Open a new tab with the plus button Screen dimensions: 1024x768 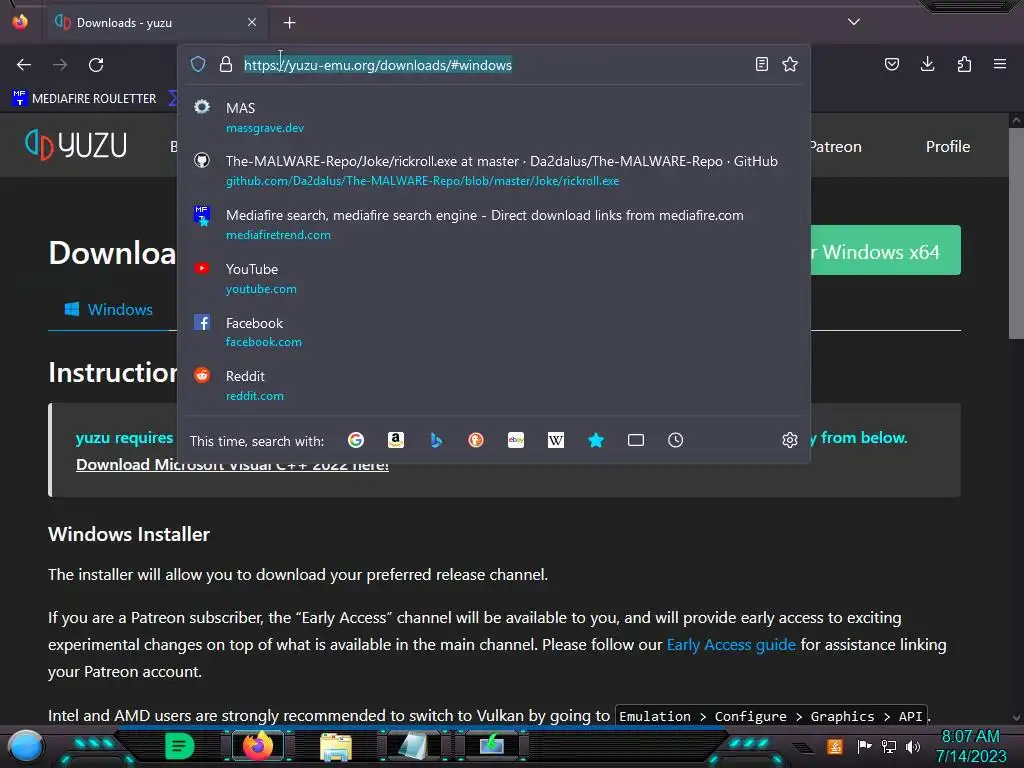tap(289, 23)
